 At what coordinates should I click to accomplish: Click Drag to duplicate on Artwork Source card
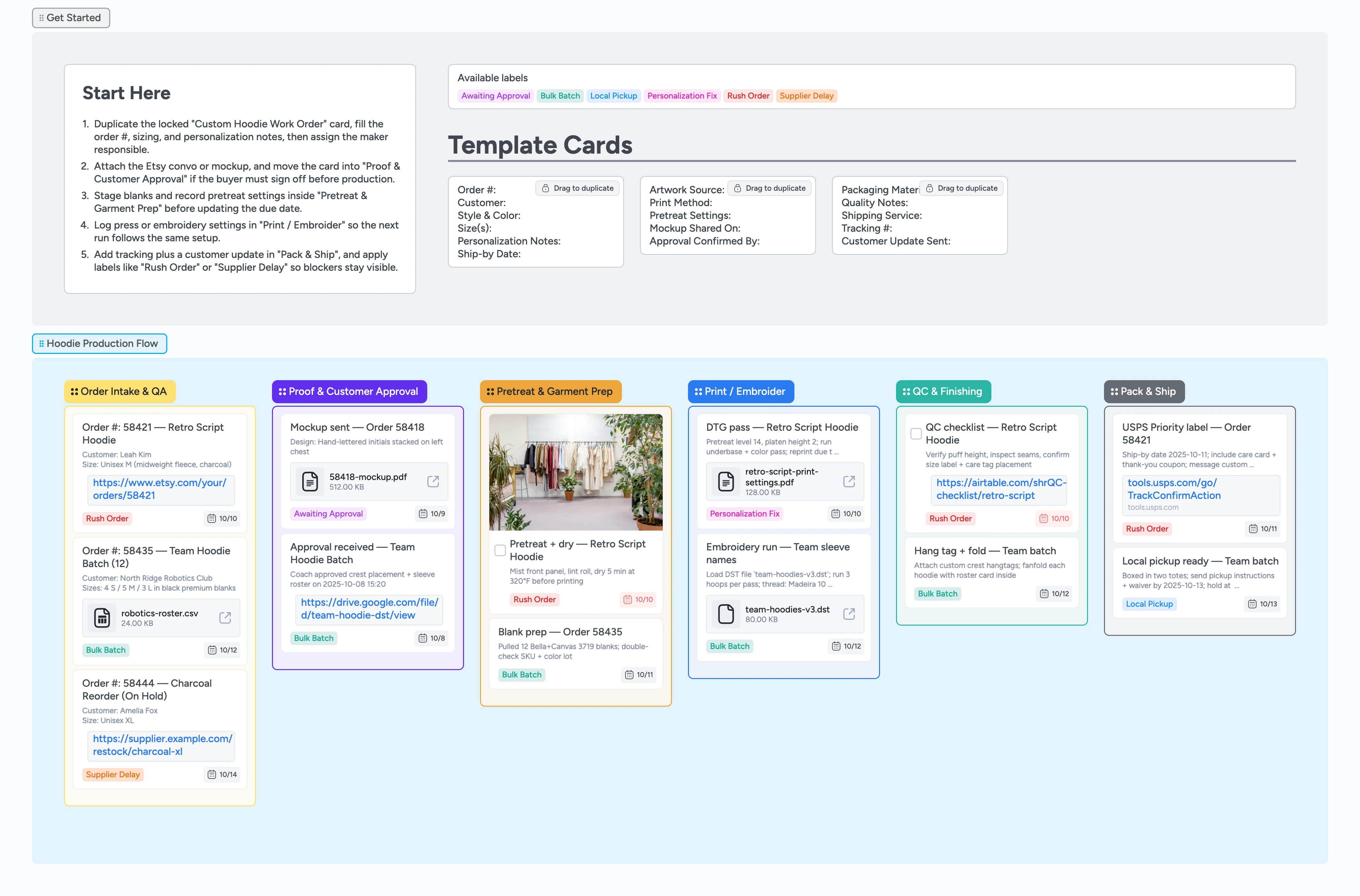[x=769, y=188]
